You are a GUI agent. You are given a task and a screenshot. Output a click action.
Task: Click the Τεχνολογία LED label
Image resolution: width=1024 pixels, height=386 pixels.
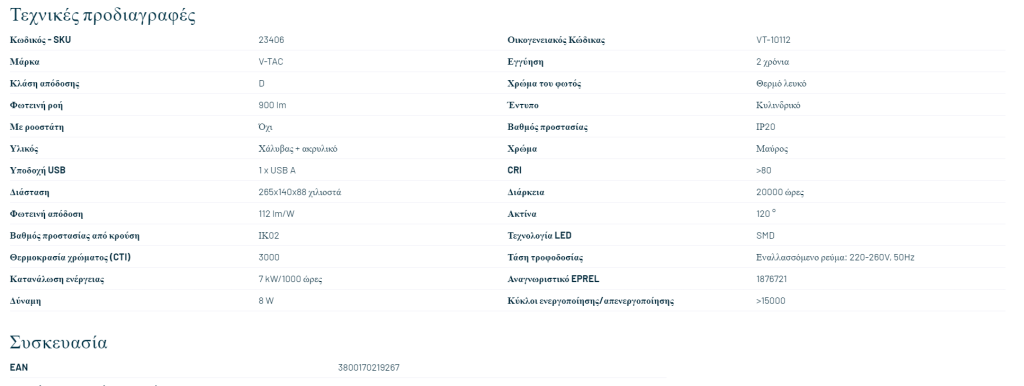539,236
